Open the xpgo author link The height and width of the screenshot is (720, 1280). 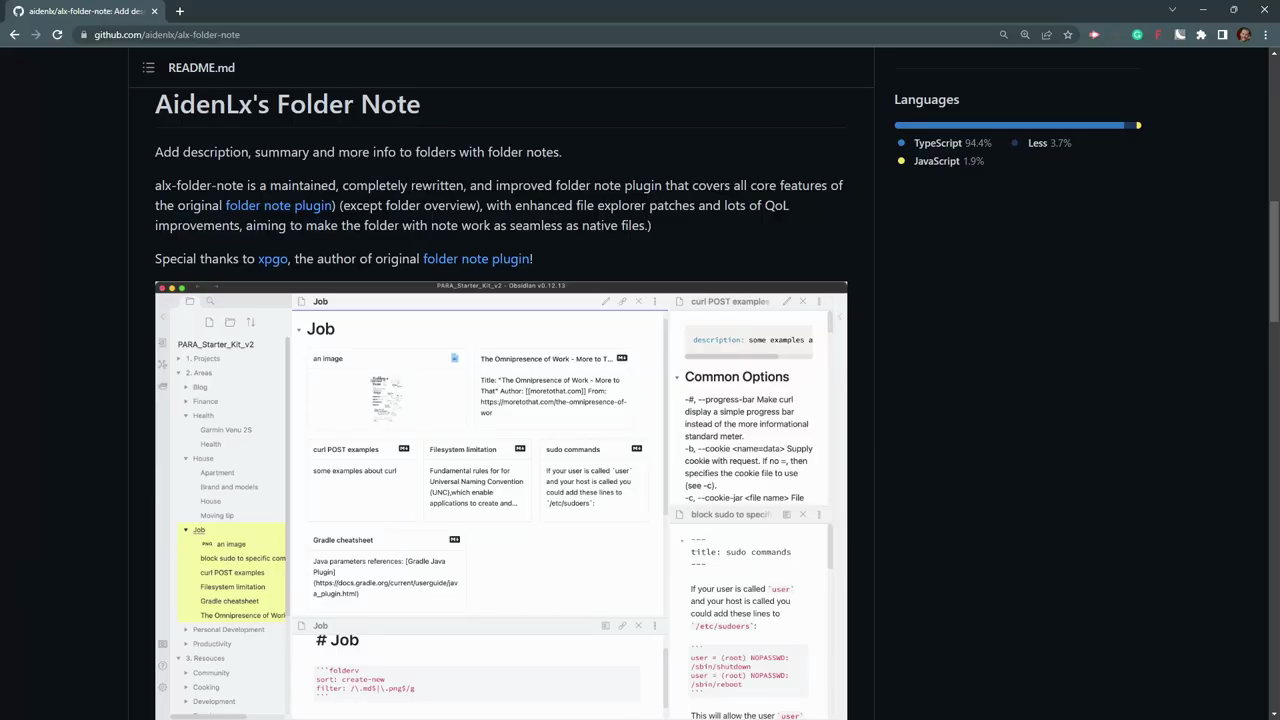(x=273, y=259)
